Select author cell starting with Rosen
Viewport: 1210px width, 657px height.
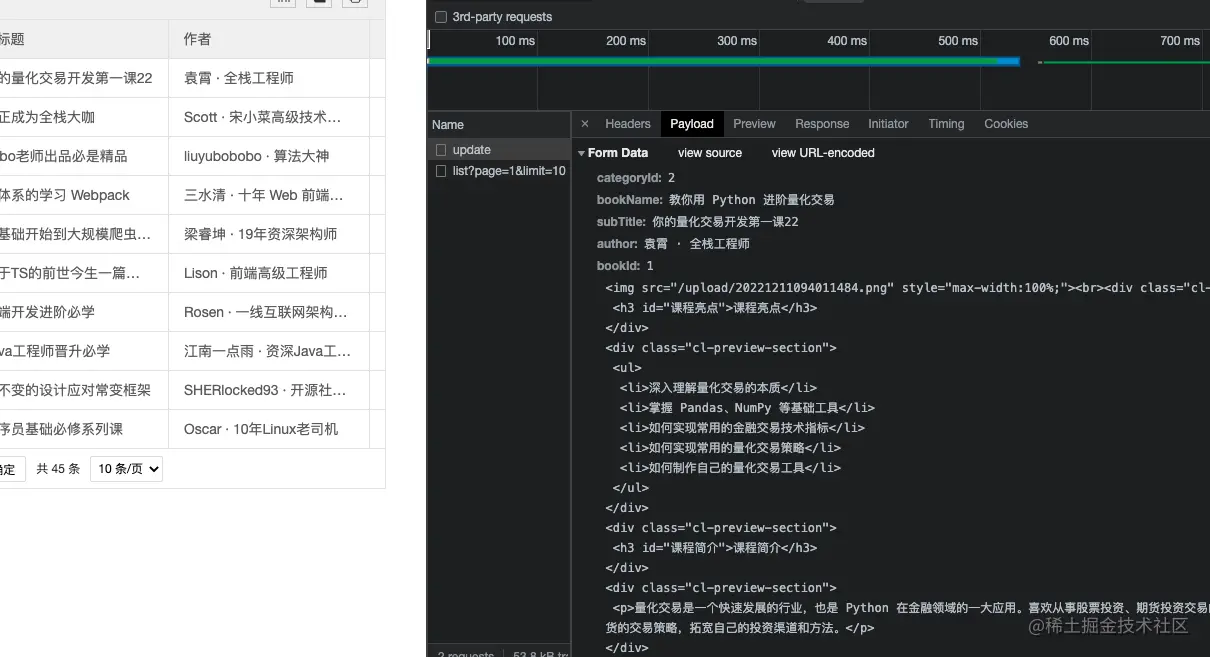pyautogui.click(x=269, y=312)
